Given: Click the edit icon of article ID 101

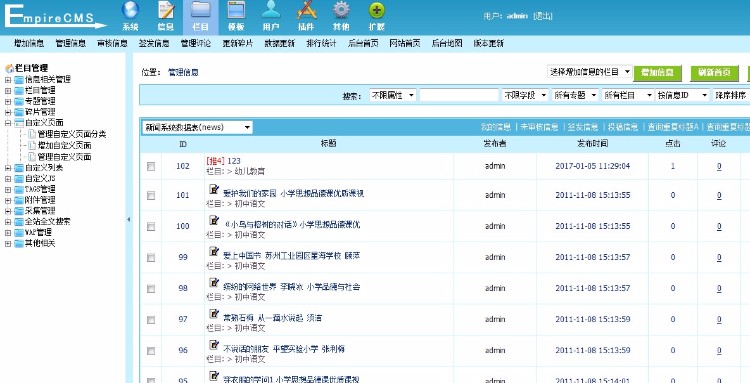Looking at the screenshot, I should point(214,189).
